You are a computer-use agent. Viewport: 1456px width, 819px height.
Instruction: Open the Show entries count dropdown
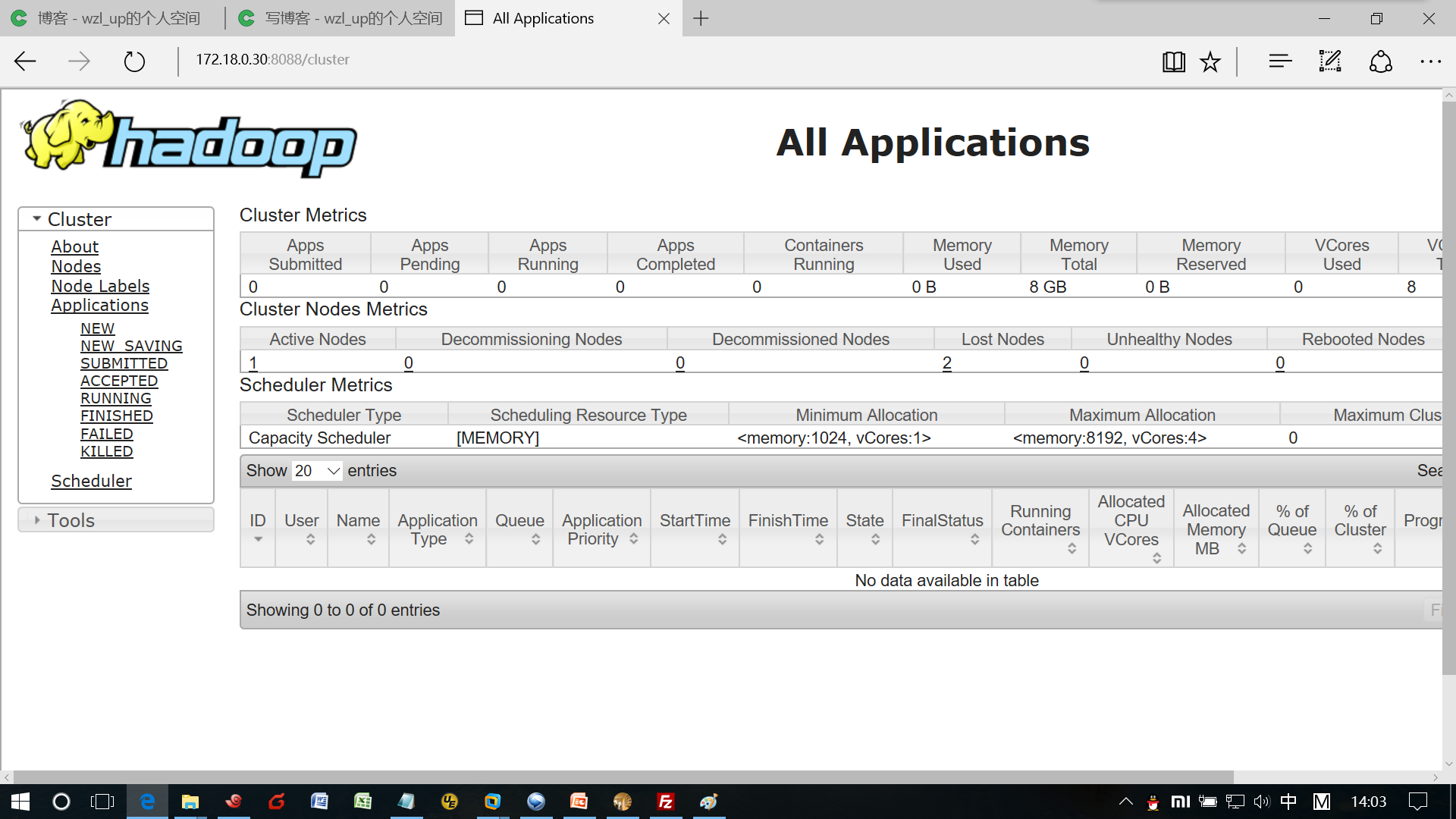point(317,471)
